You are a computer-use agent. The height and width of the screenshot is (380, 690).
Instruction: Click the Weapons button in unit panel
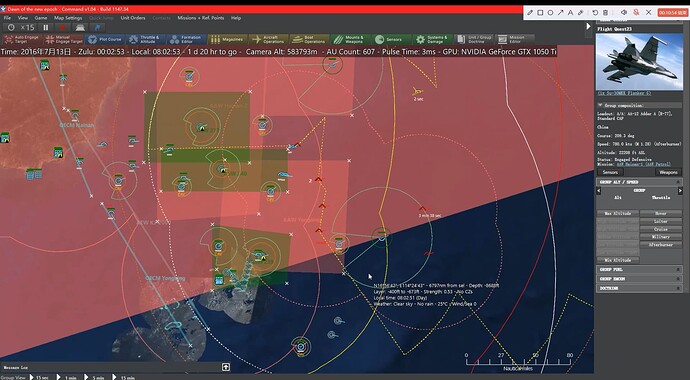tap(668, 172)
